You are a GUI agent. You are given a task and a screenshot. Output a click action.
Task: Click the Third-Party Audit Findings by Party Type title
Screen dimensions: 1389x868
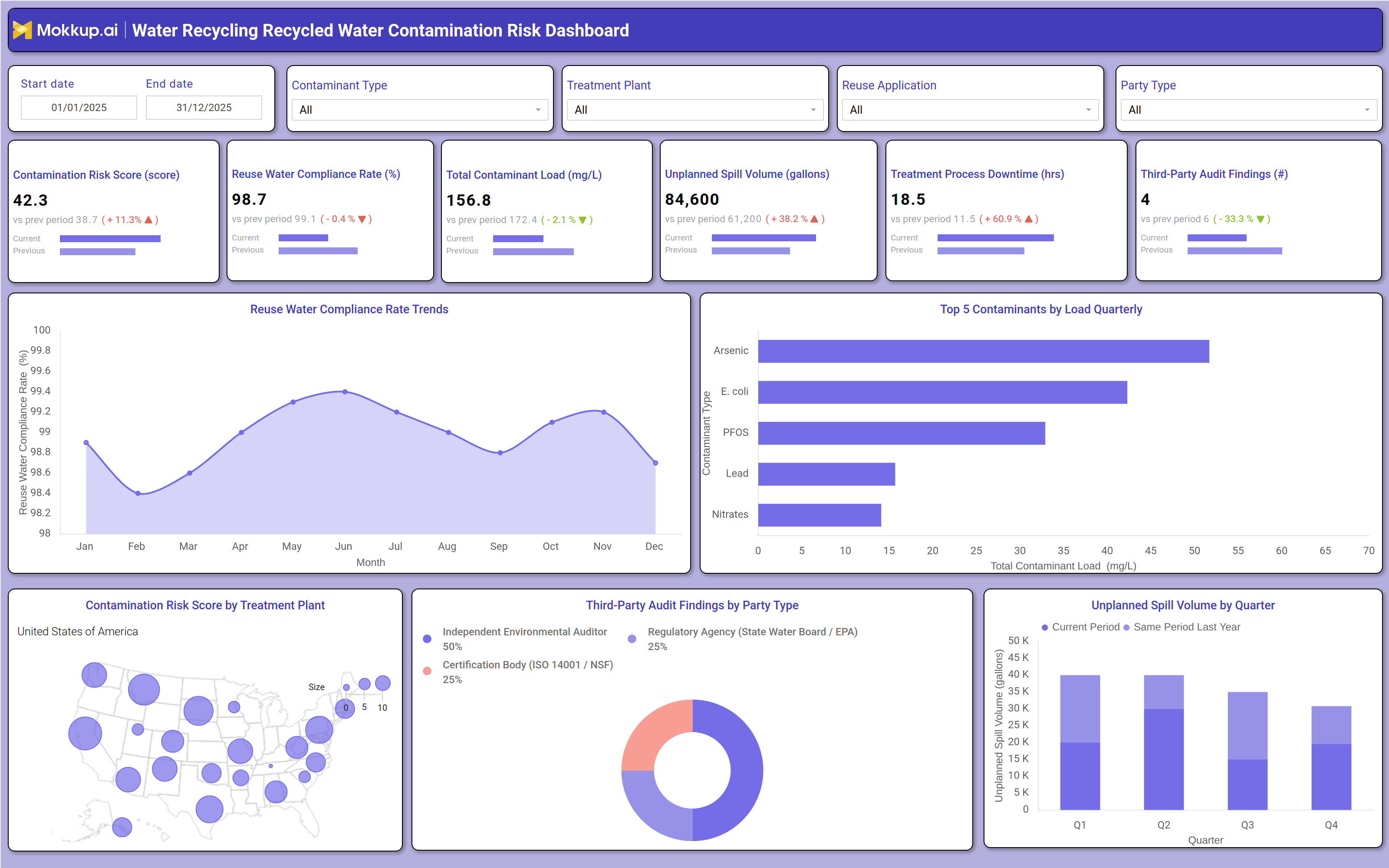point(691,605)
